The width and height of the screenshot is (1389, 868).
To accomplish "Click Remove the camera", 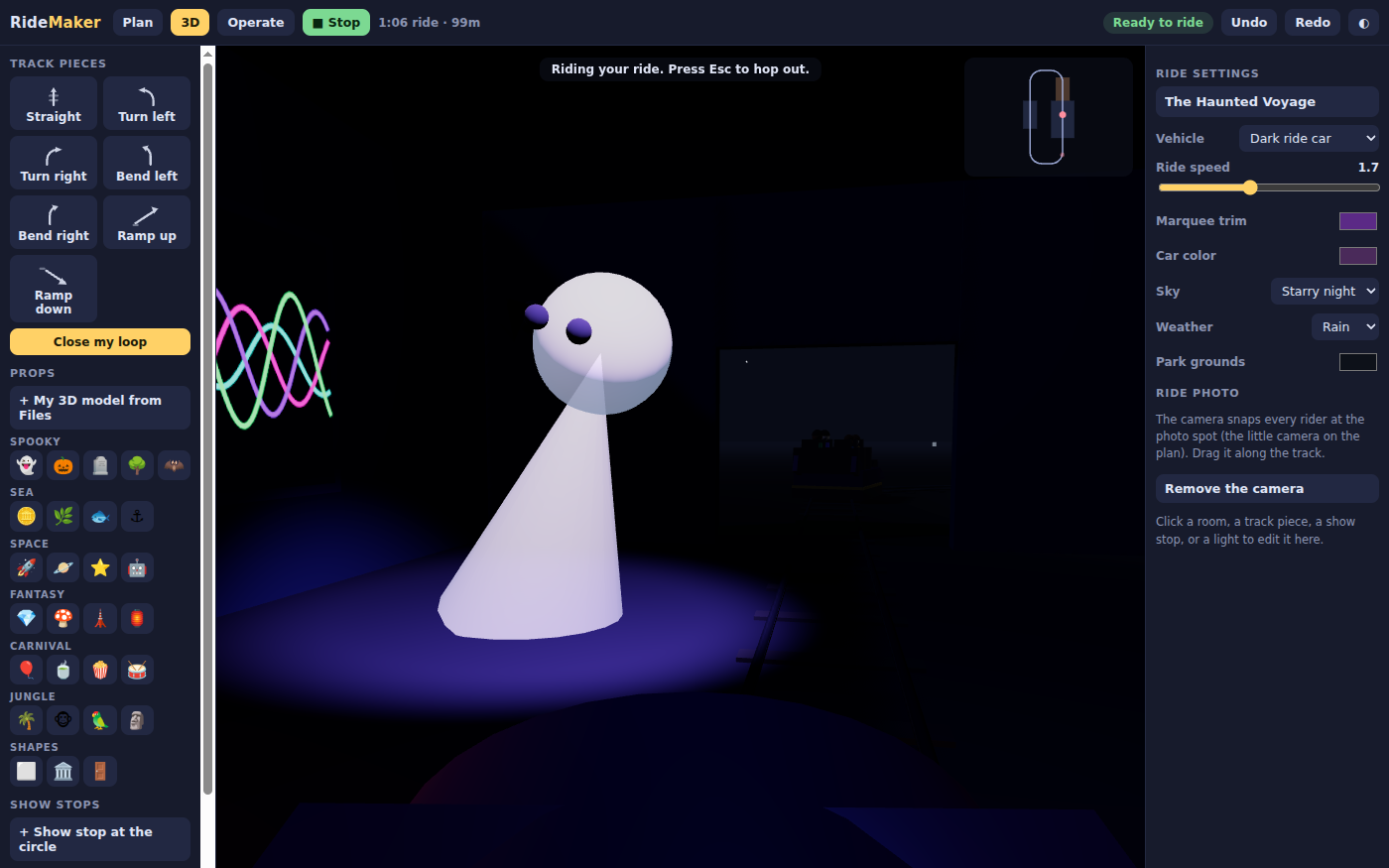I will tap(1267, 489).
